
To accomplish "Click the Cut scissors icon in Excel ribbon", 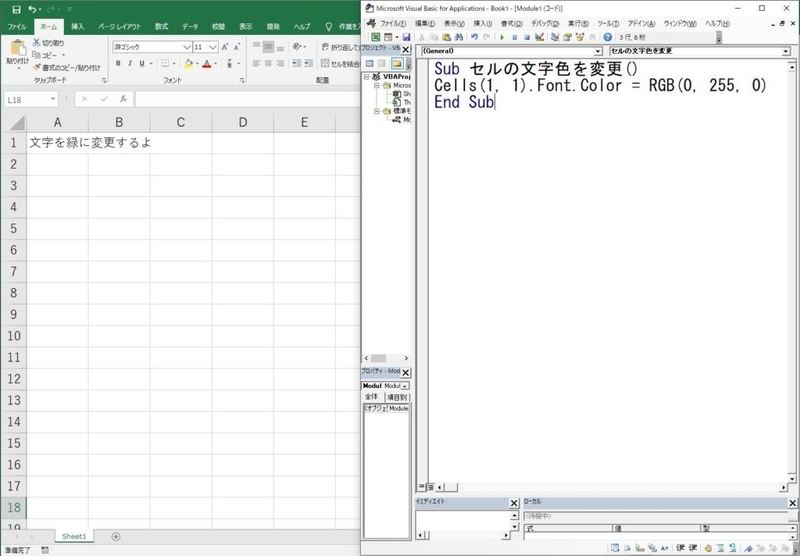I will pyautogui.click(x=37, y=43).
